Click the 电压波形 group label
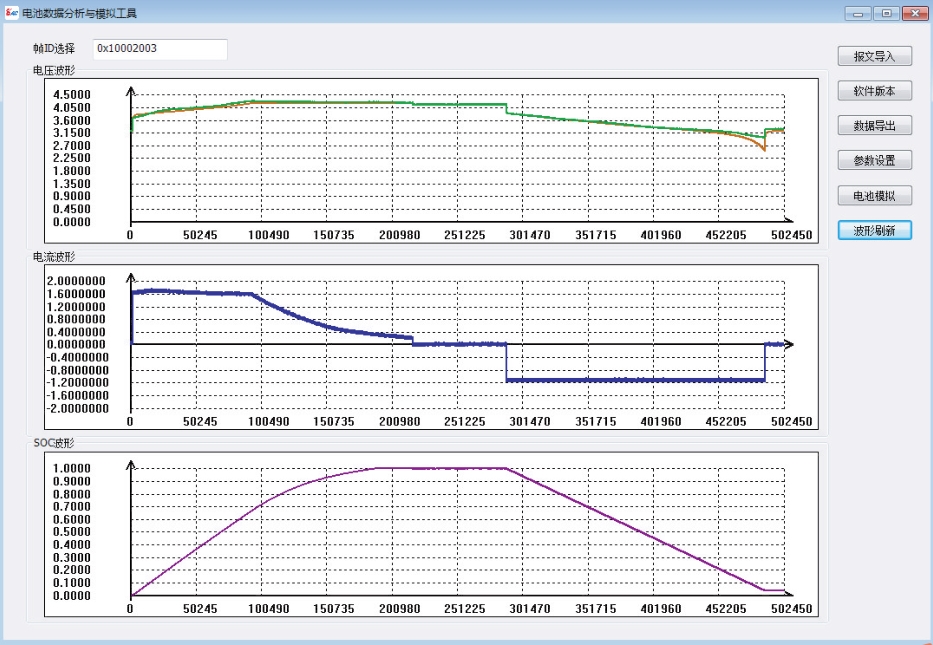The width and height of the screenshot is (933, 645). pos(54,70)
